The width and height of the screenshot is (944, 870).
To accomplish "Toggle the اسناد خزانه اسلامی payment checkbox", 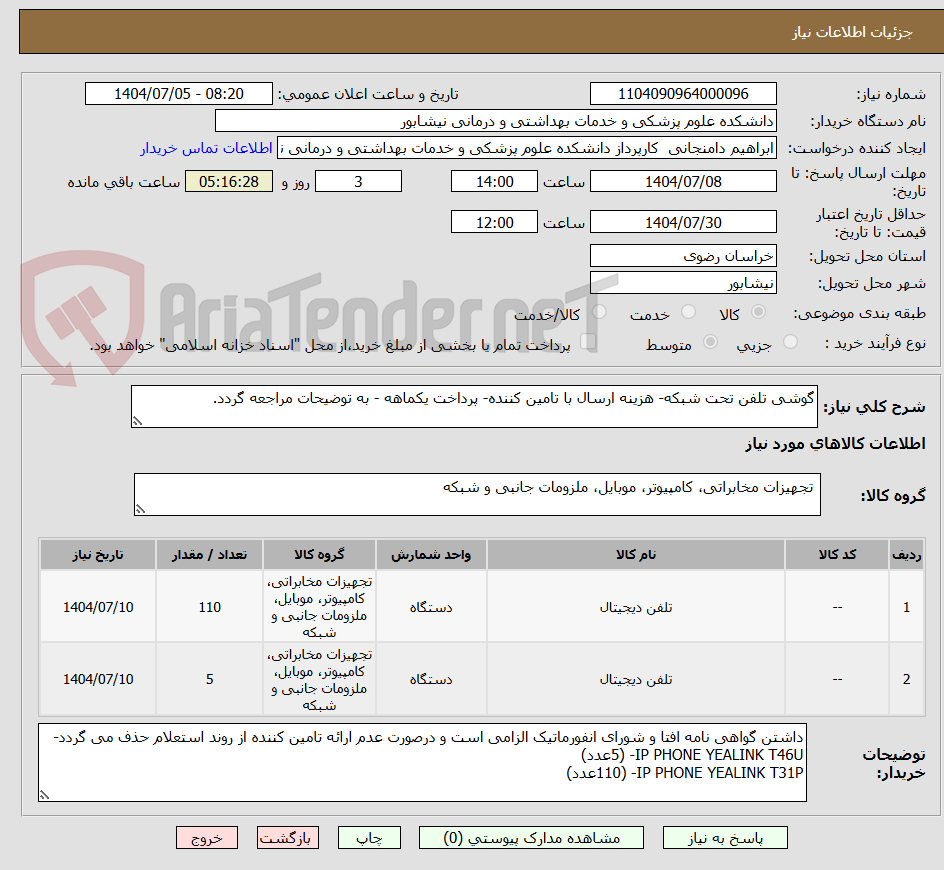I will tap(588, 342).
